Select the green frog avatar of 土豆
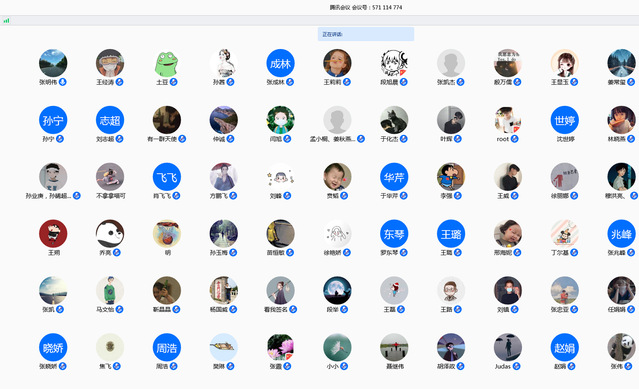This screenshot has width=639, height=389. pyautogui.click(x=167, y=63)
